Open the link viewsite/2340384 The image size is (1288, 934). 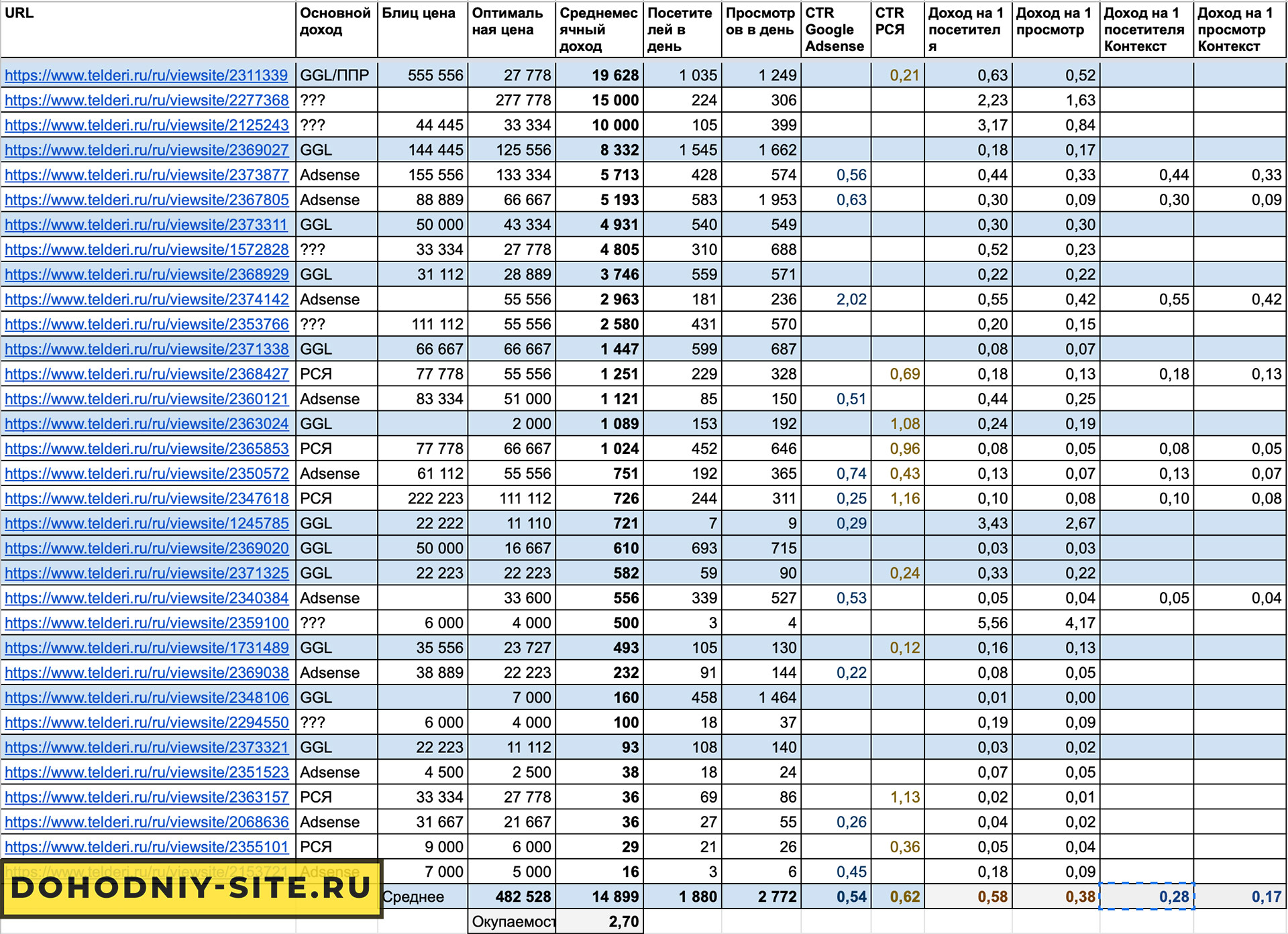pos(146,597)
